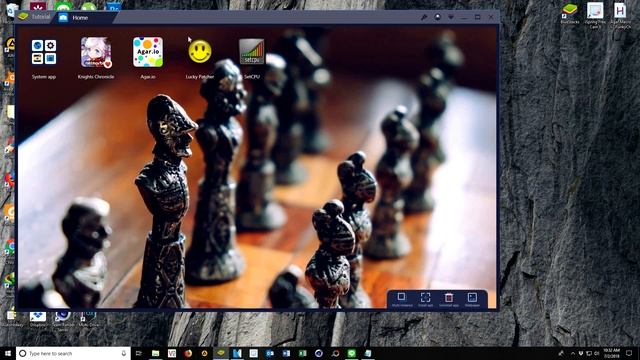Open Firefox from the taskbar

pos(188,353)
